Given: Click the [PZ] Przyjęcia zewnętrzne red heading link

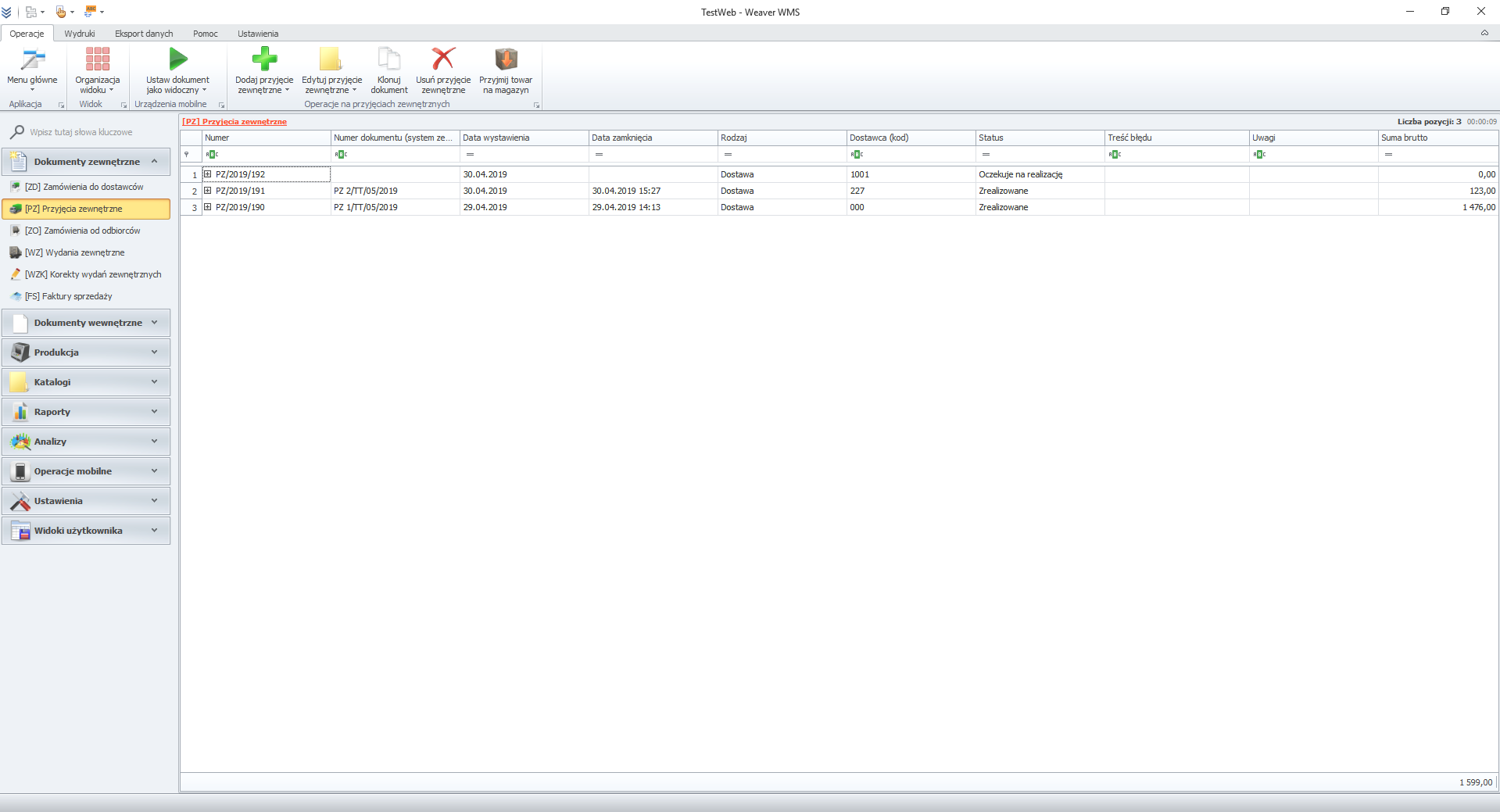Looking at the screenshot, I should (x=234, y=122).
